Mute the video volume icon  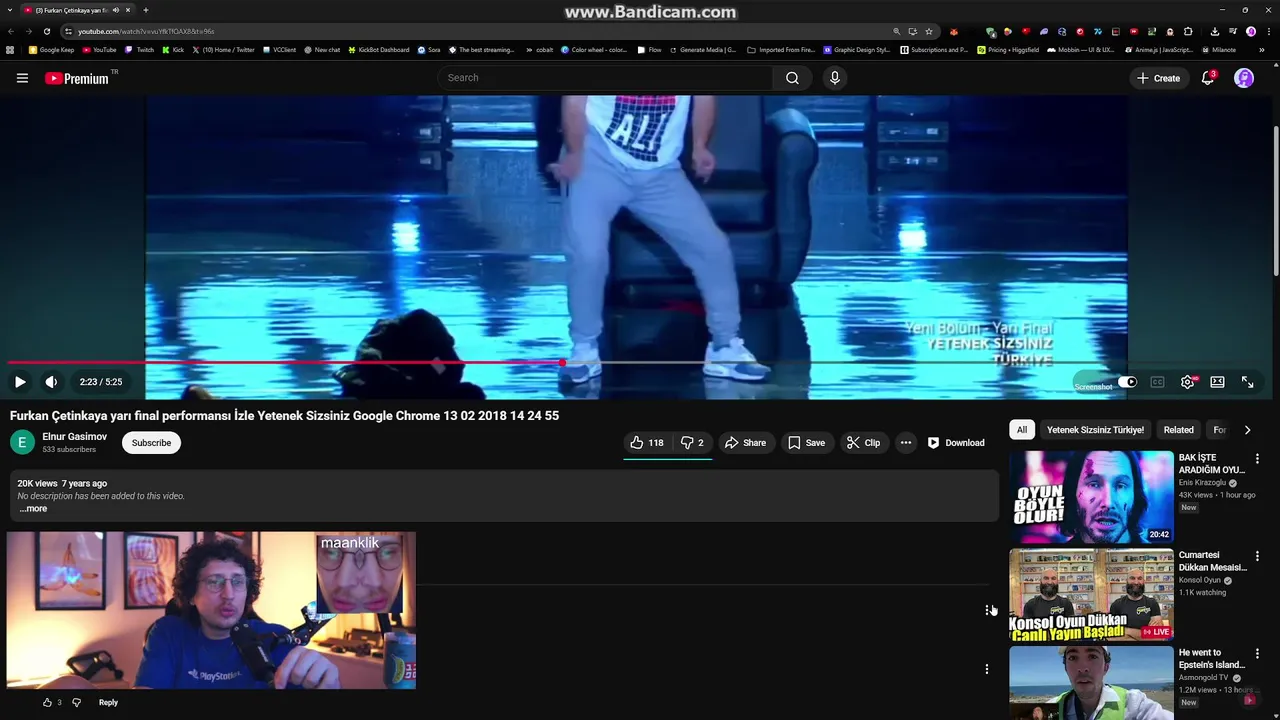[51, 382]
